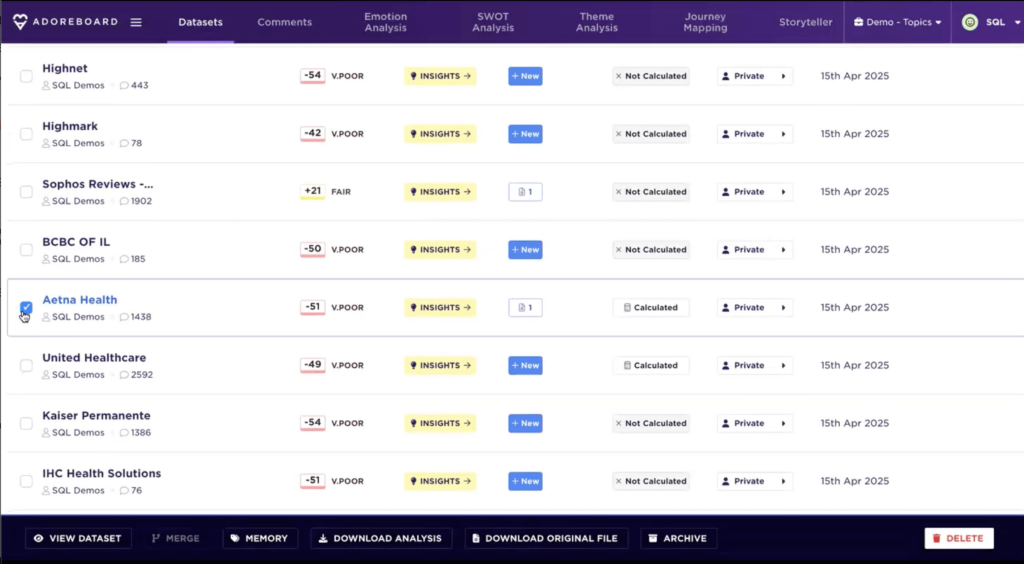Expand the Demo - Topics dropdown
1024x564 pixels.
tap(897, 22)
